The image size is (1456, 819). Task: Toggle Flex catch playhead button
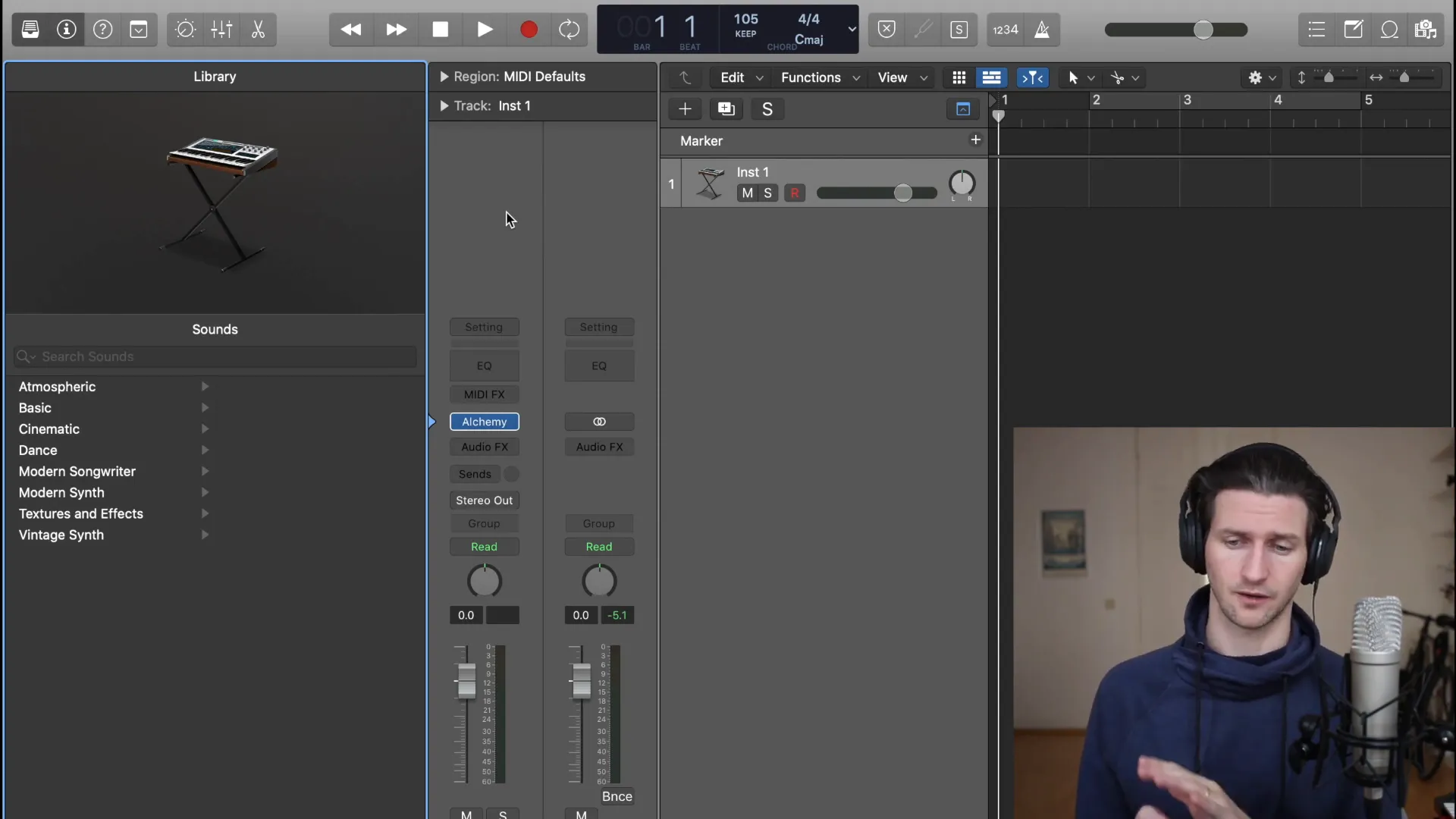(x=1032, y=77)
